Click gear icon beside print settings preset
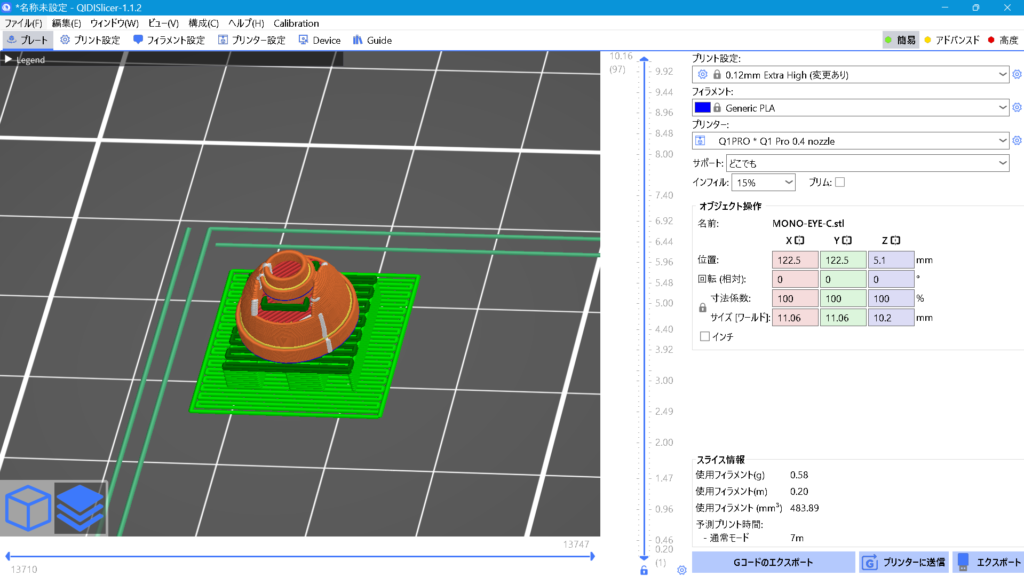The width and height of the screenshot is (1024, 576). (x=1017, y=75)
